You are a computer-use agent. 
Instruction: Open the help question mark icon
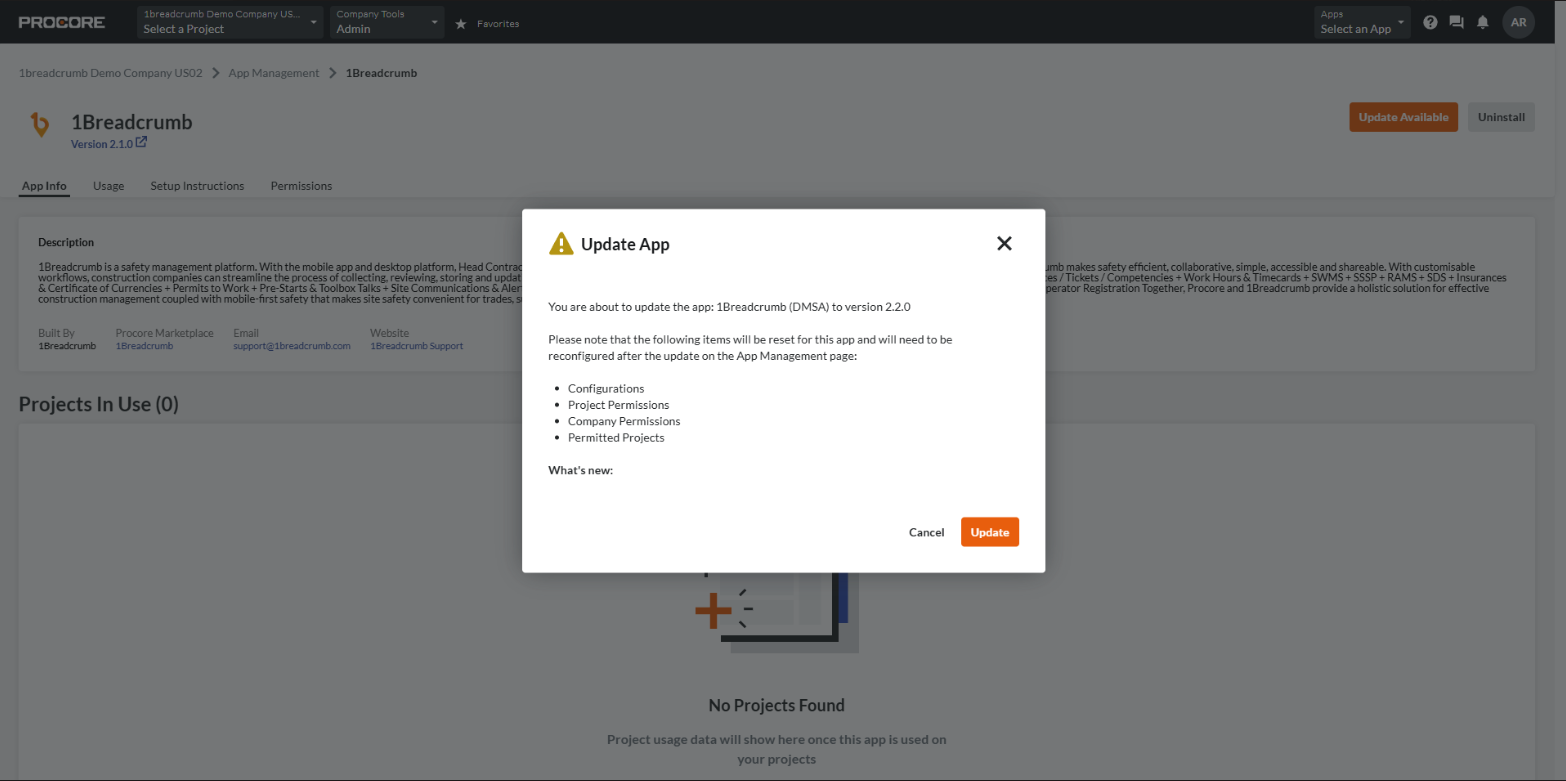tap(1430, 22)
